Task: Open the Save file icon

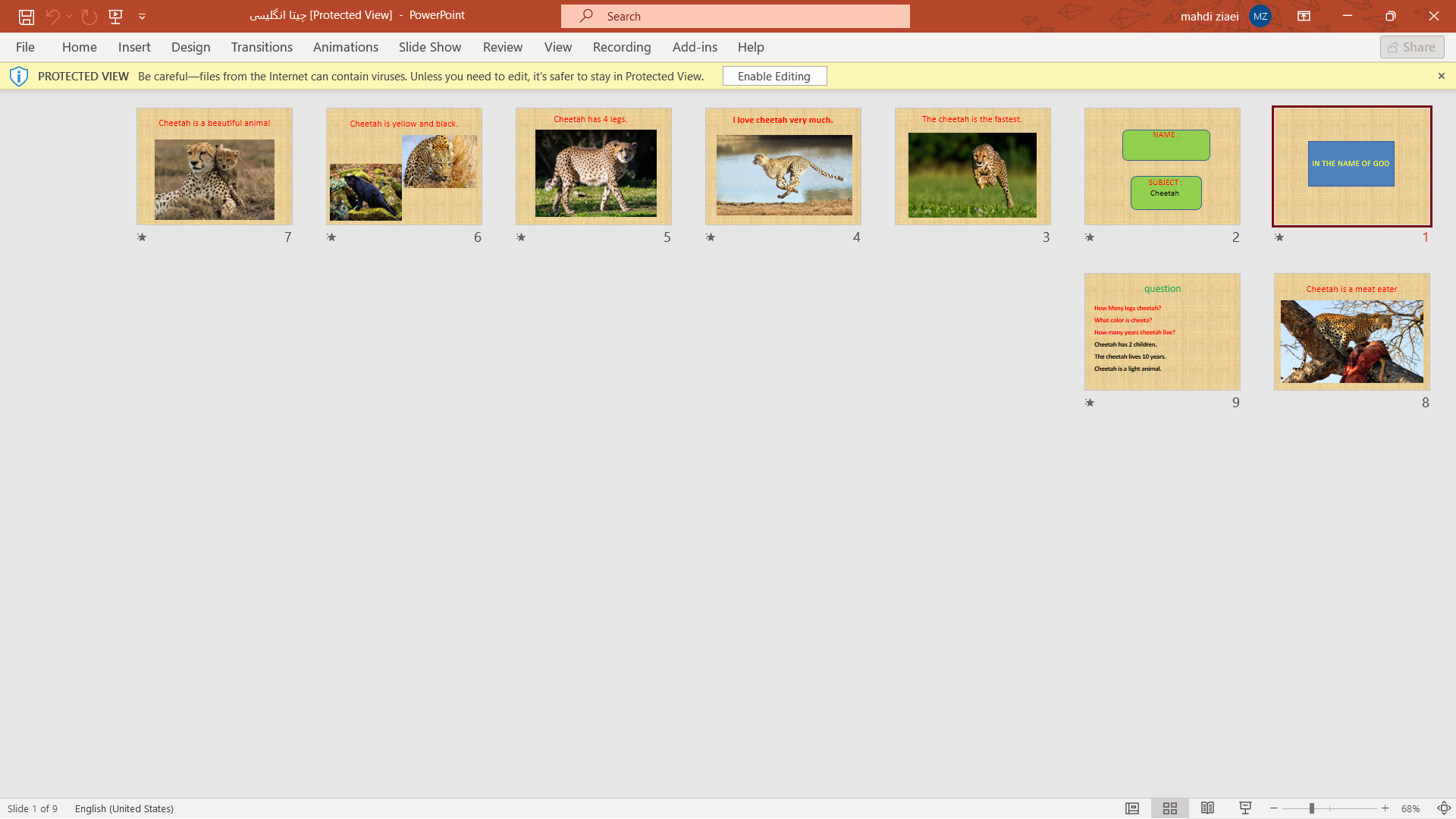Action: click(26, 16)
